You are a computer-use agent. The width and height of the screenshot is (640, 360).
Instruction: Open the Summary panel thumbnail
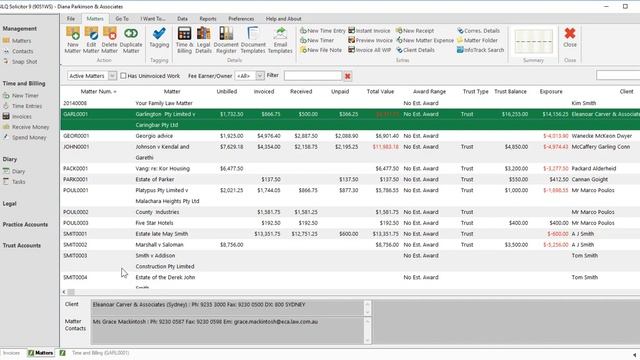533,42
